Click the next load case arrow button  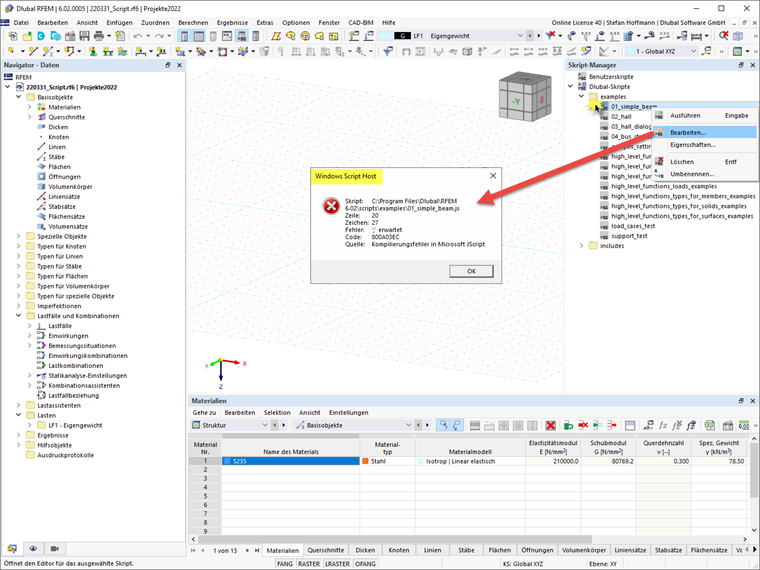pos(538,36)
